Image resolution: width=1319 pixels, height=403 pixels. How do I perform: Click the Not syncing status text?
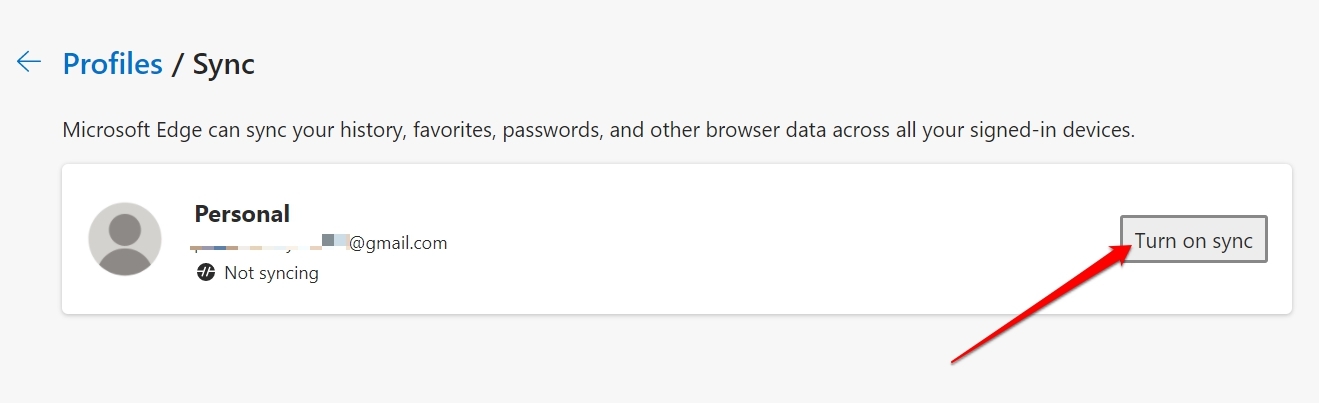pos(271,273)
